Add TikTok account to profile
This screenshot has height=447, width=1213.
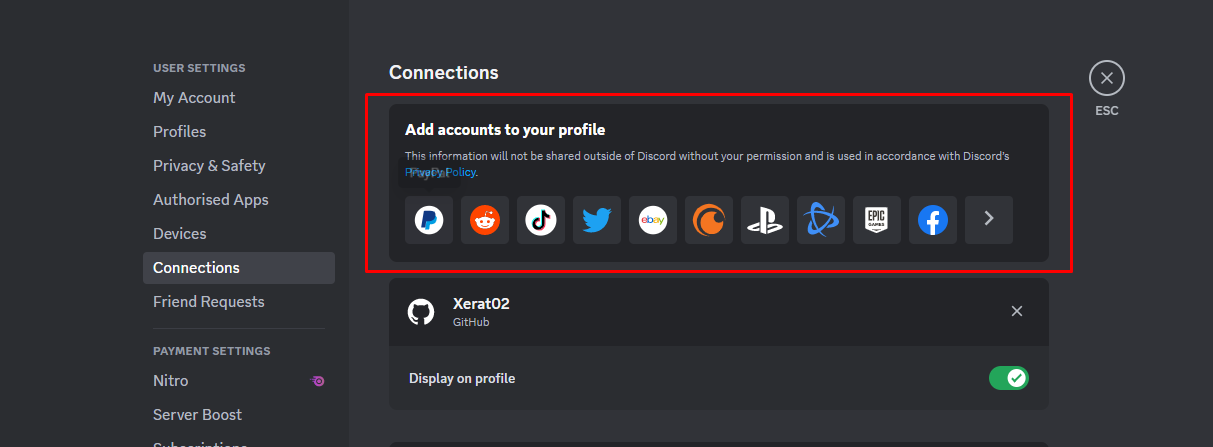(x=541, y=220)
